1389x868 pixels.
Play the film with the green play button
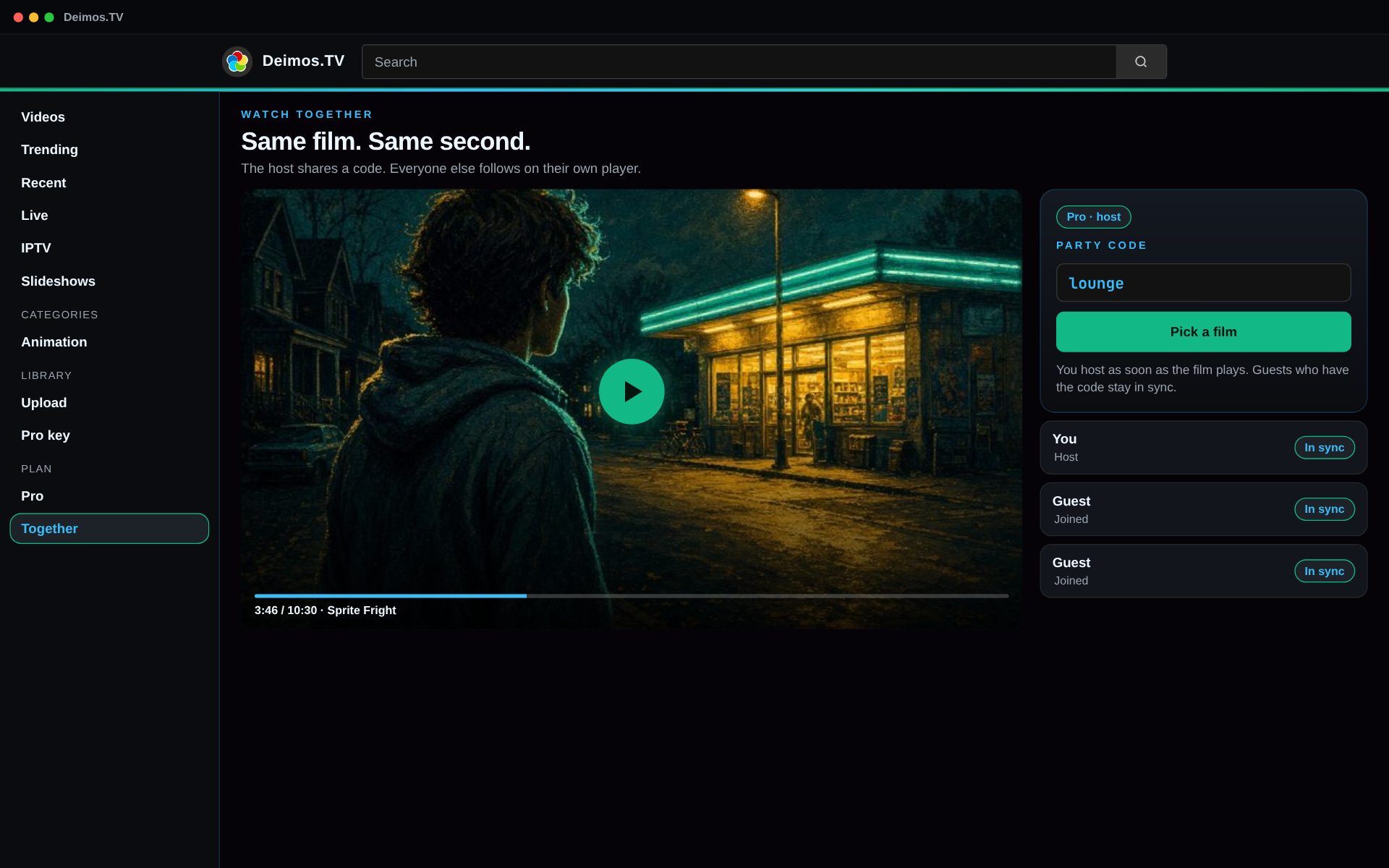(x=632, y=391)
